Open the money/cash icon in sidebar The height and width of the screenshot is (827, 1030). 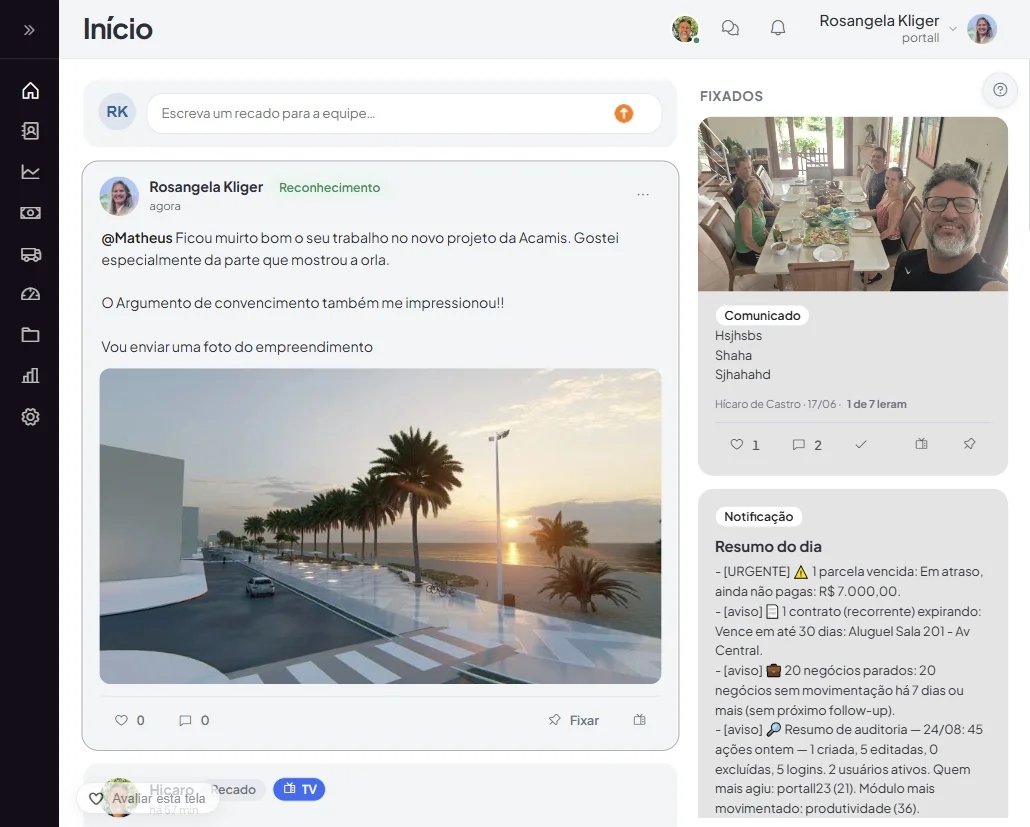(x=30, y=213)
